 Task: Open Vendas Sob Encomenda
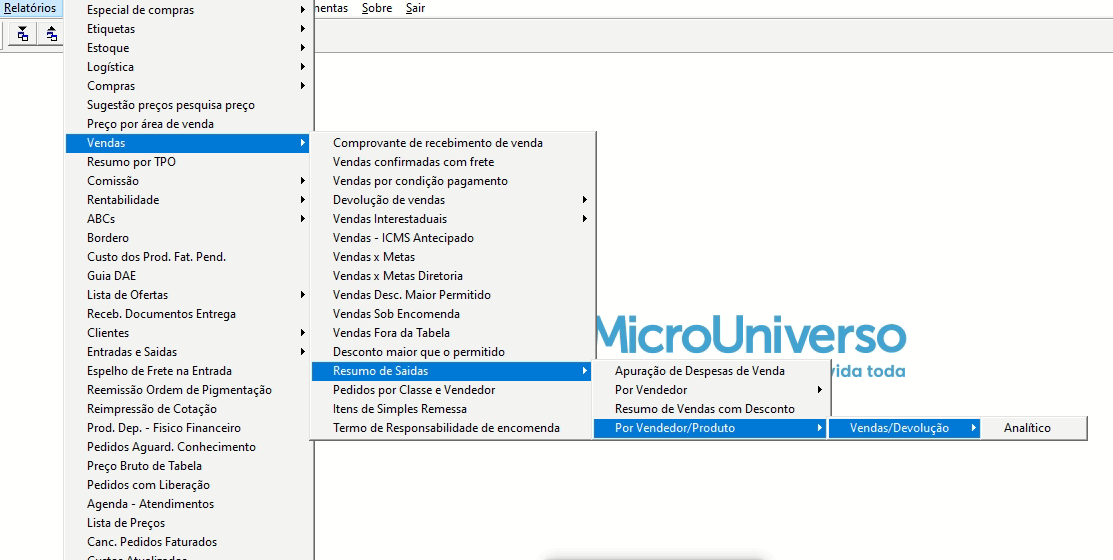pyautogui.click(x=451, y=314)
